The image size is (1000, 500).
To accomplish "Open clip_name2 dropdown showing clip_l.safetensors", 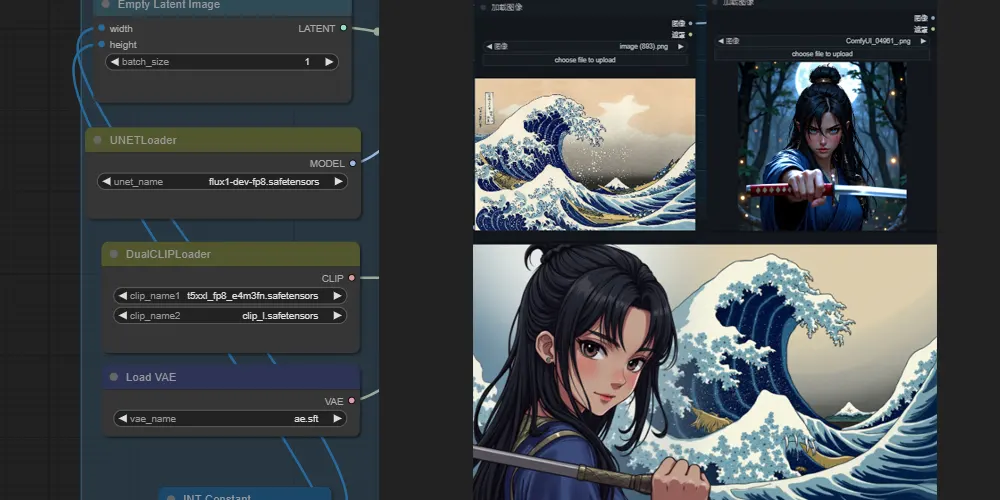I will pyautogui.click(x=230, y=316).
